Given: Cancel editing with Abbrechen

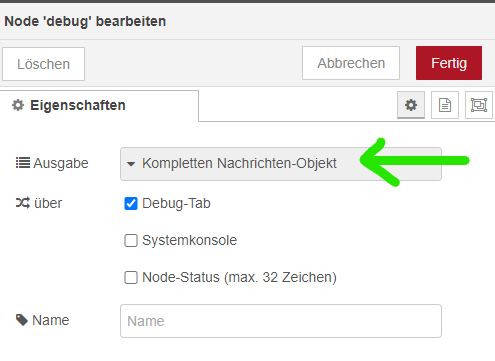Looking at the screenshot, I should [x=351, y=63].
